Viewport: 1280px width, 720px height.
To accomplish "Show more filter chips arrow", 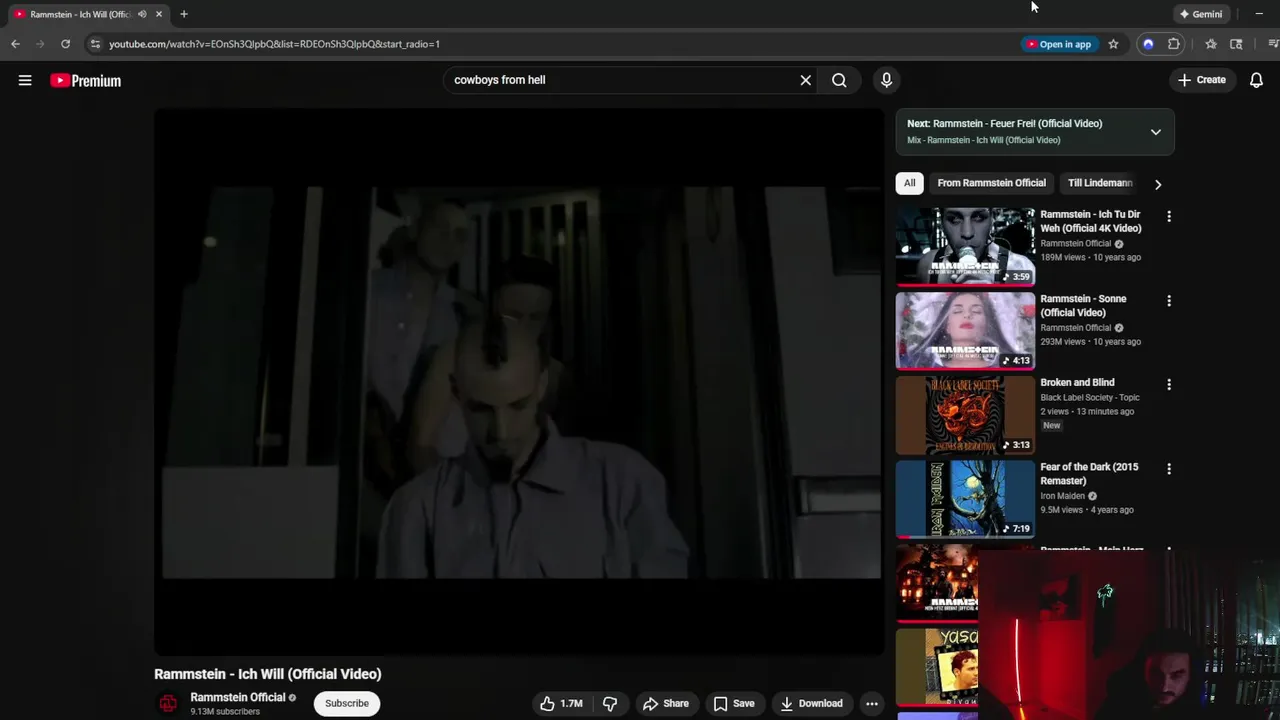I will pos(1158,184).
